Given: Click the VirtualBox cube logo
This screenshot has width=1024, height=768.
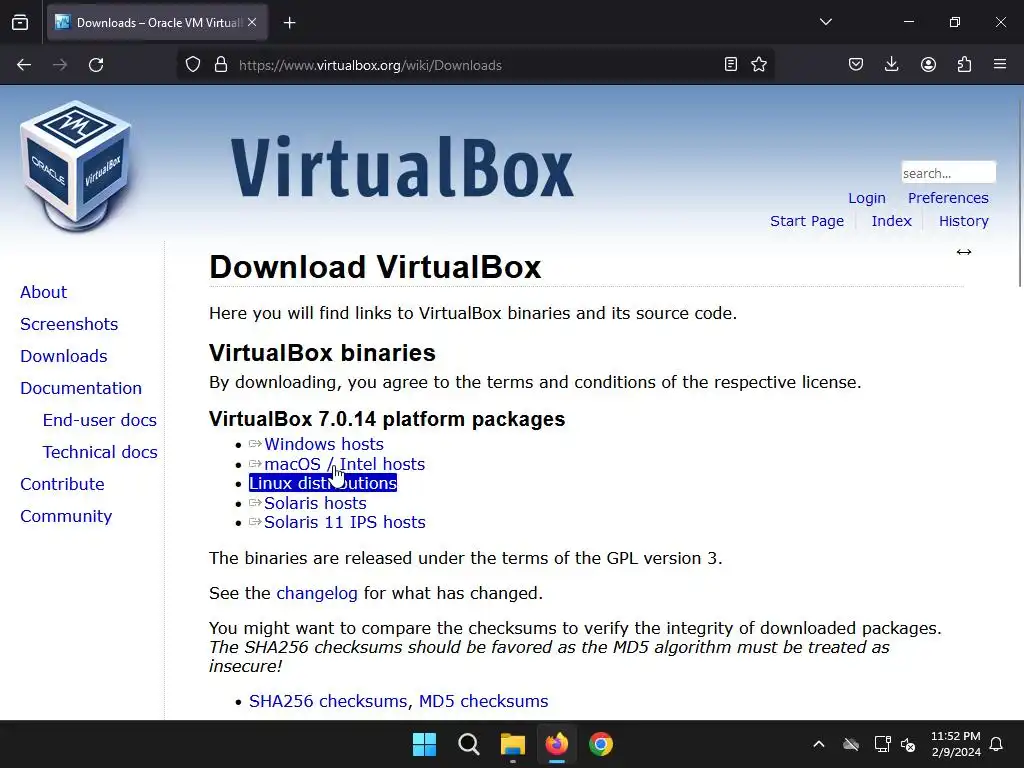Looking at the screenshot, I should pyautogui.click(x=76, y=166).
